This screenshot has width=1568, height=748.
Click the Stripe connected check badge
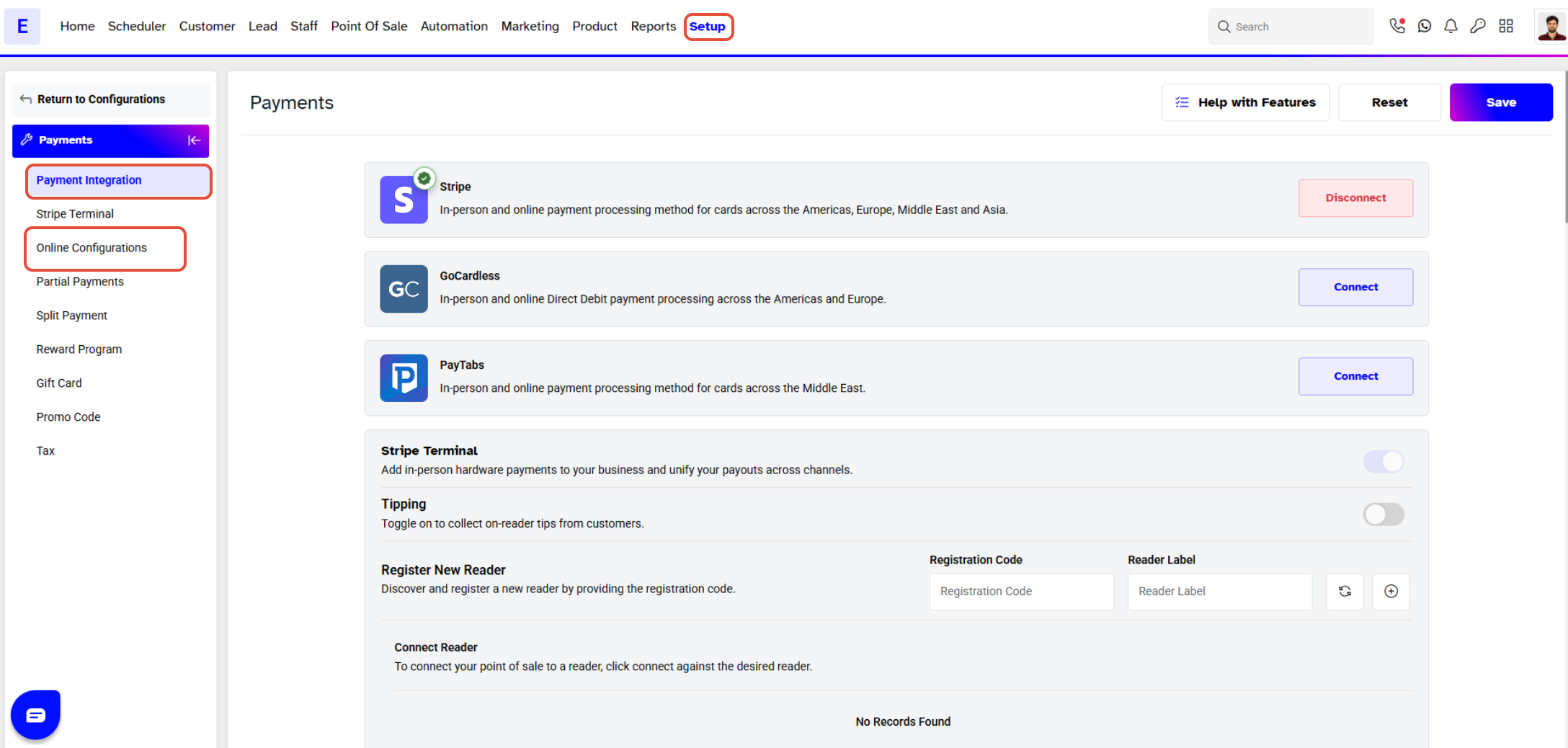424,179
